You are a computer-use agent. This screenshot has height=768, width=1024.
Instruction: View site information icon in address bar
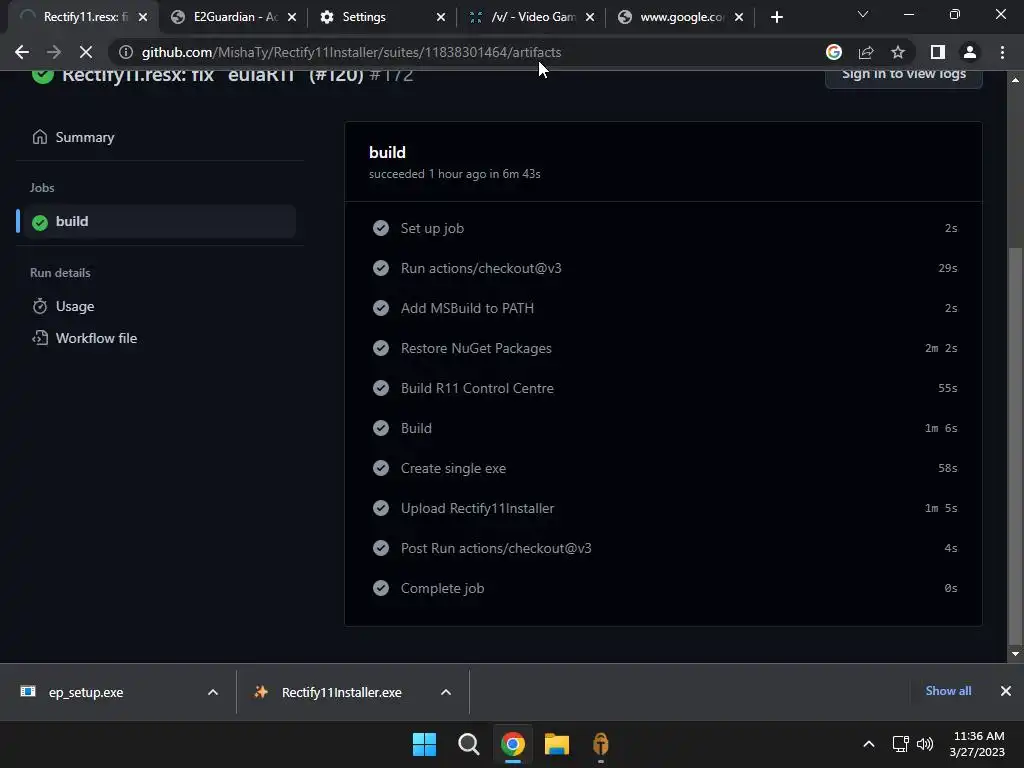coord(126,52)
